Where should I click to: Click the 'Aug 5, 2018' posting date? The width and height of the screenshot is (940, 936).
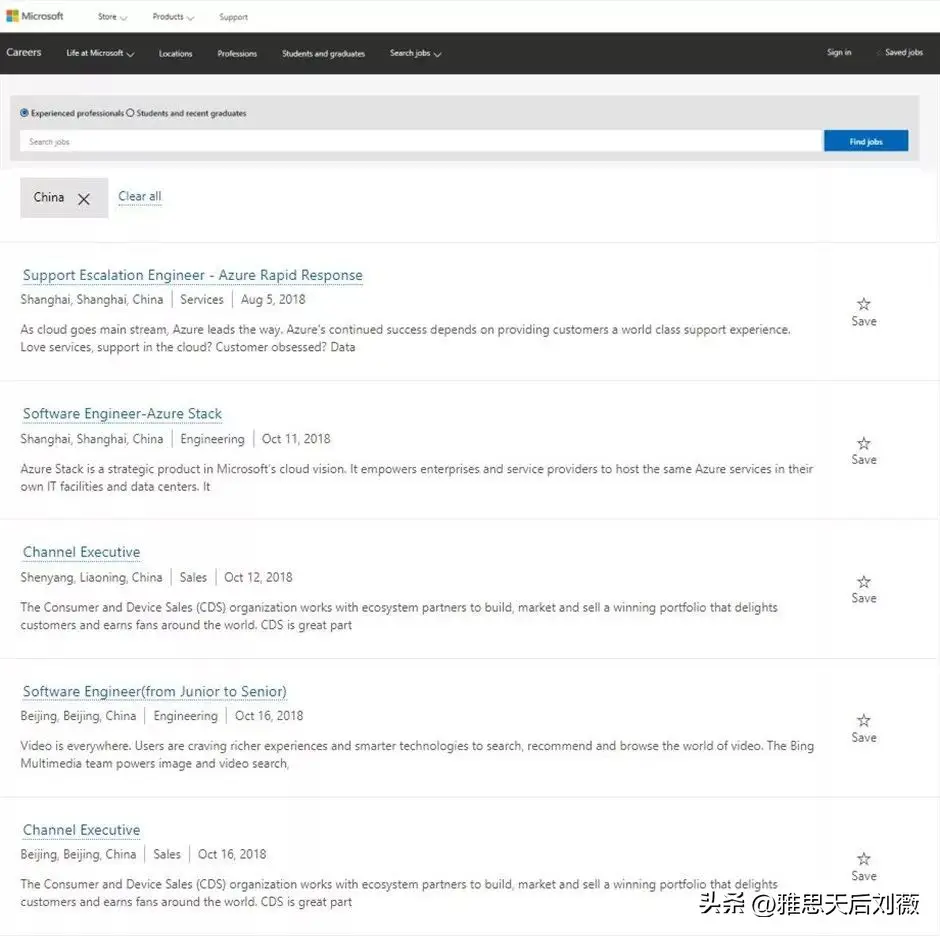coord(273,300)
